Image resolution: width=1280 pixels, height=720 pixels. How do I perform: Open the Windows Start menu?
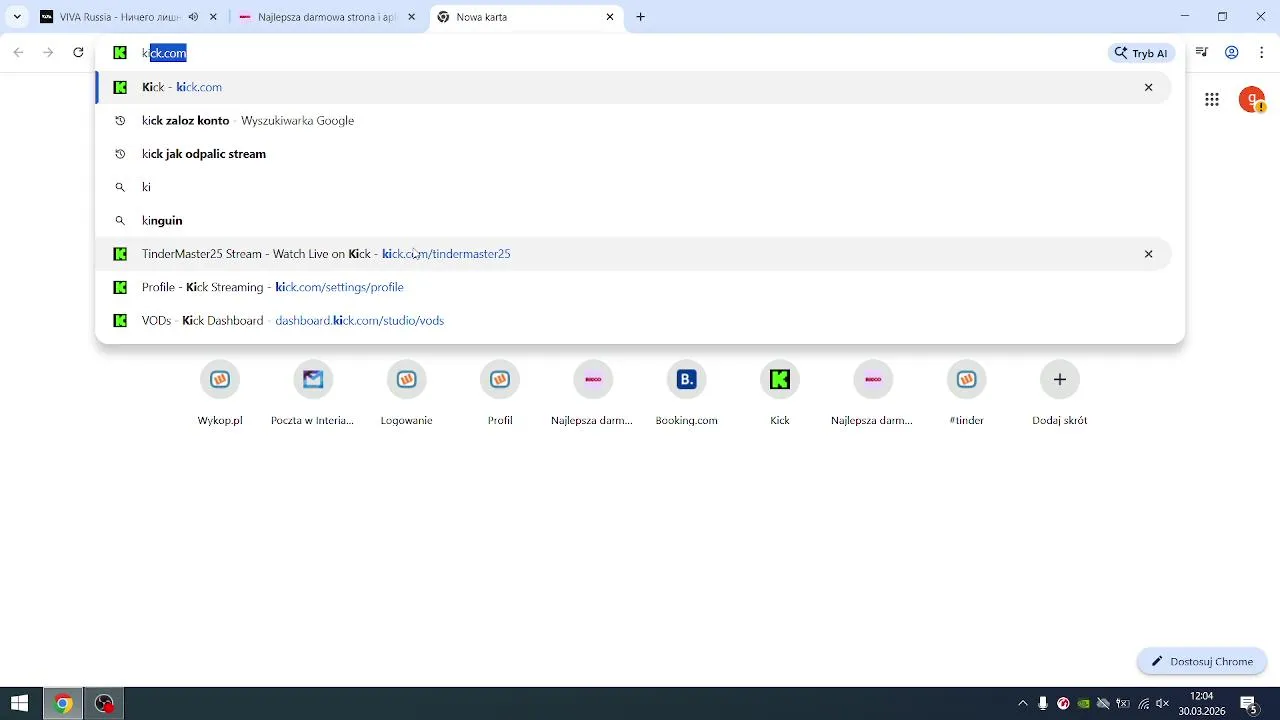[x=19, y=704]
